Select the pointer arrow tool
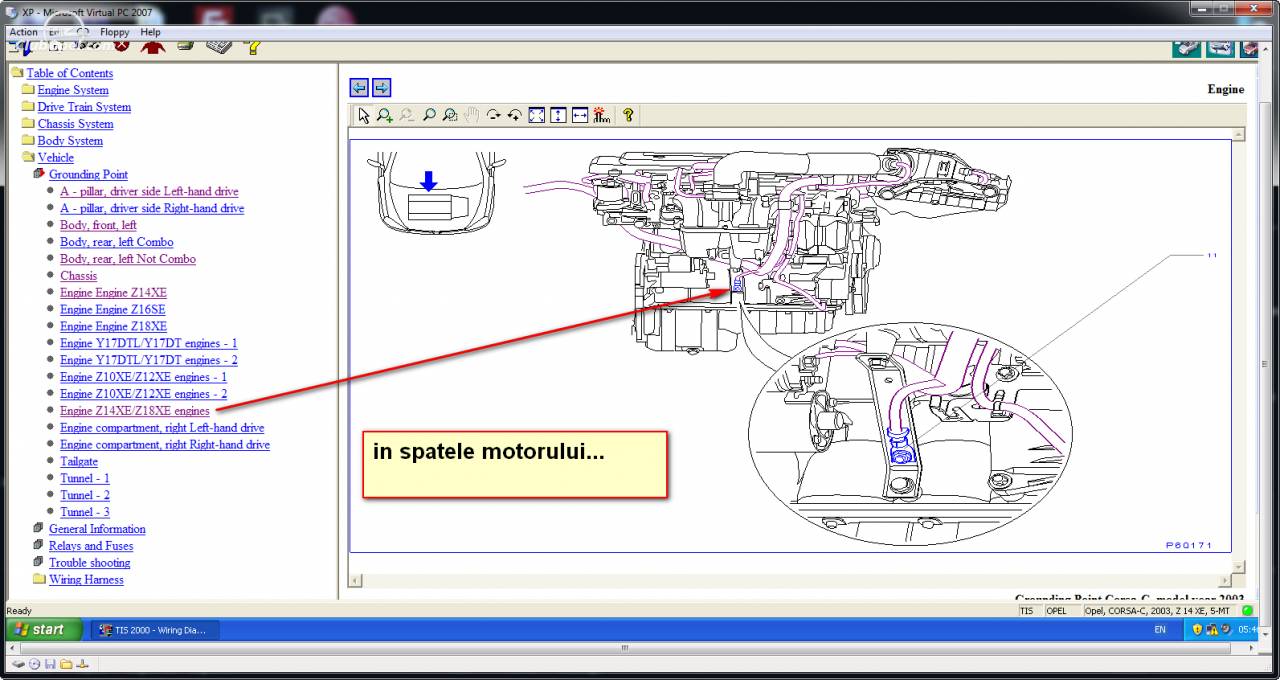This screenshot has width=1280, height=680. (x=364, y=115)
